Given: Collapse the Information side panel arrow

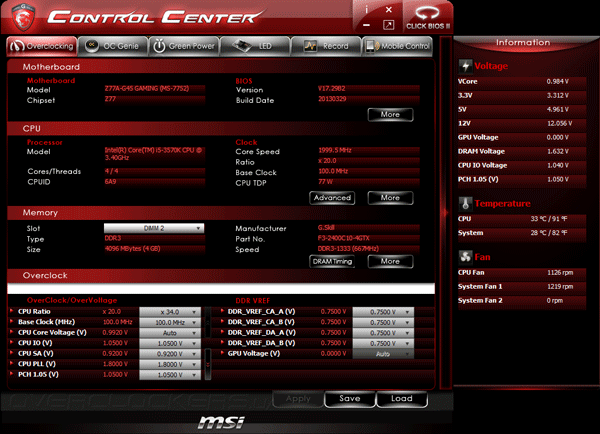Looking at the screenshot, I should tap(445, 212).
